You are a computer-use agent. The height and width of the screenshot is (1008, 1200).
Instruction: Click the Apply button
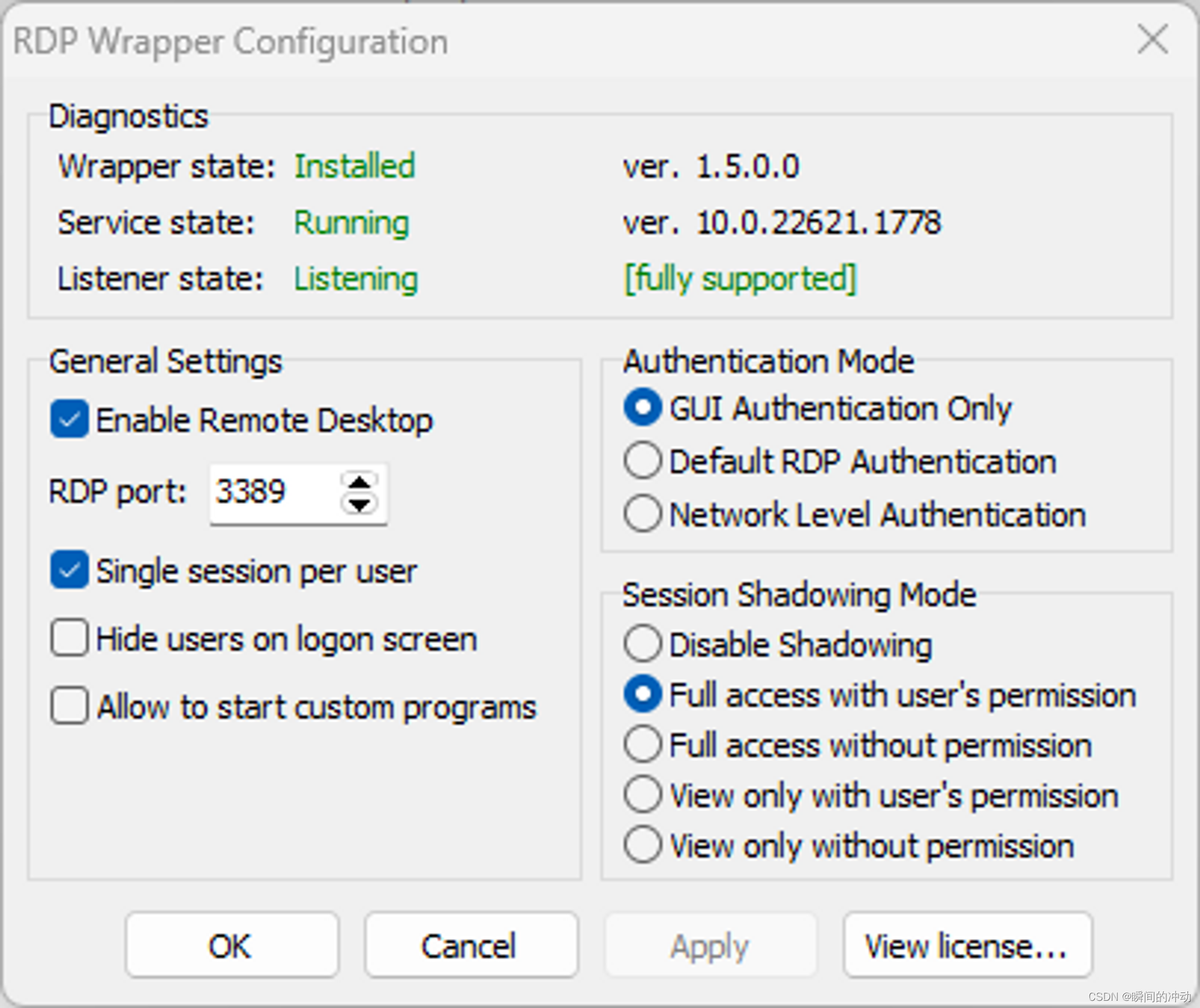tap(710, 946)
